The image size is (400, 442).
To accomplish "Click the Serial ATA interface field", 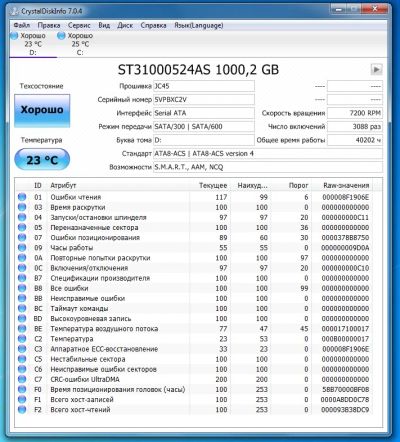I will [204, 113].
